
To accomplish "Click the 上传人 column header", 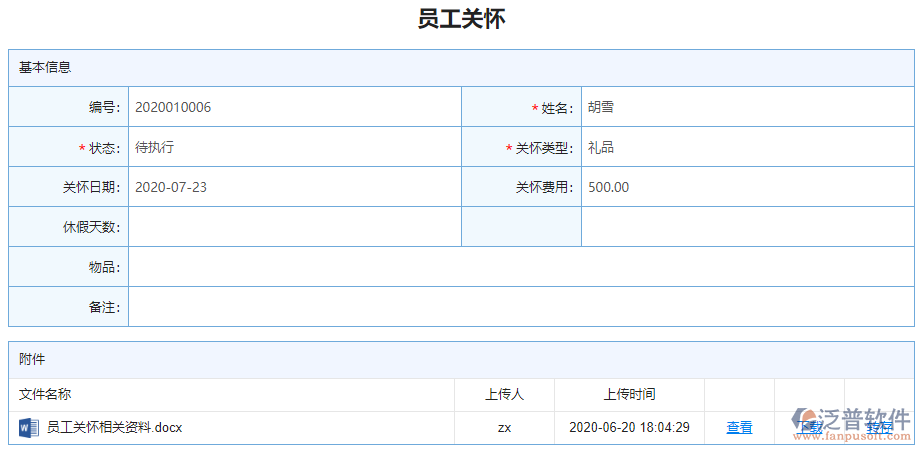I will 504,395.
